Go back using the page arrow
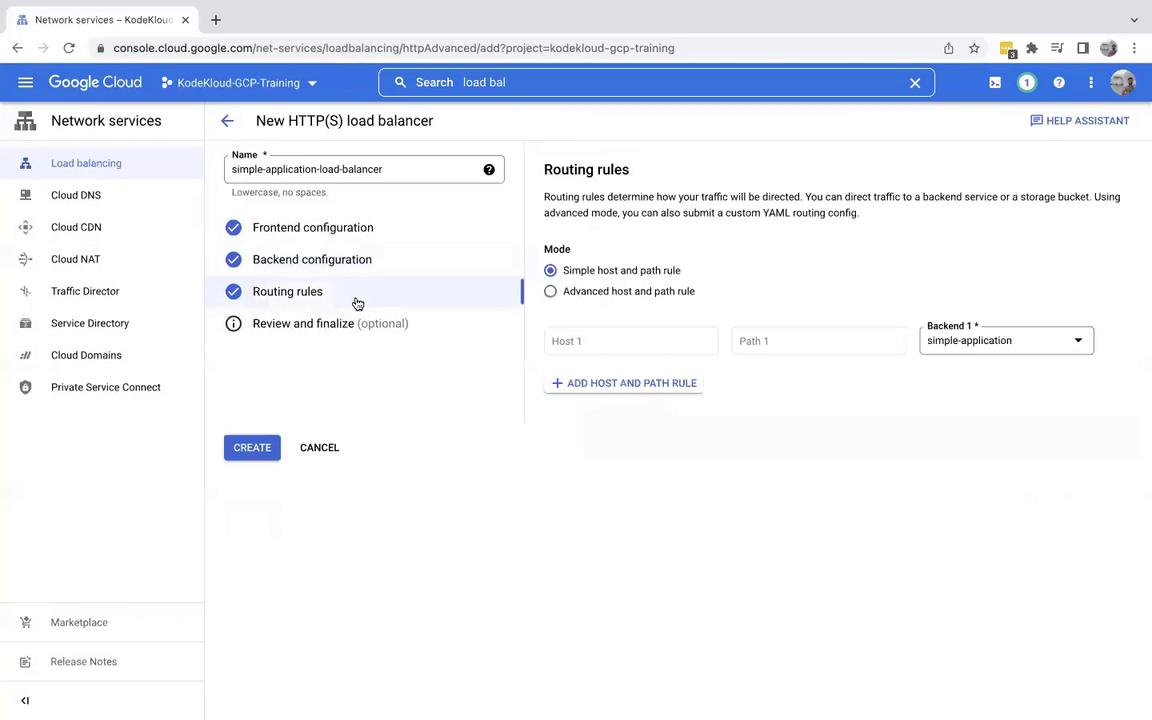 click(x=227, y=121)
